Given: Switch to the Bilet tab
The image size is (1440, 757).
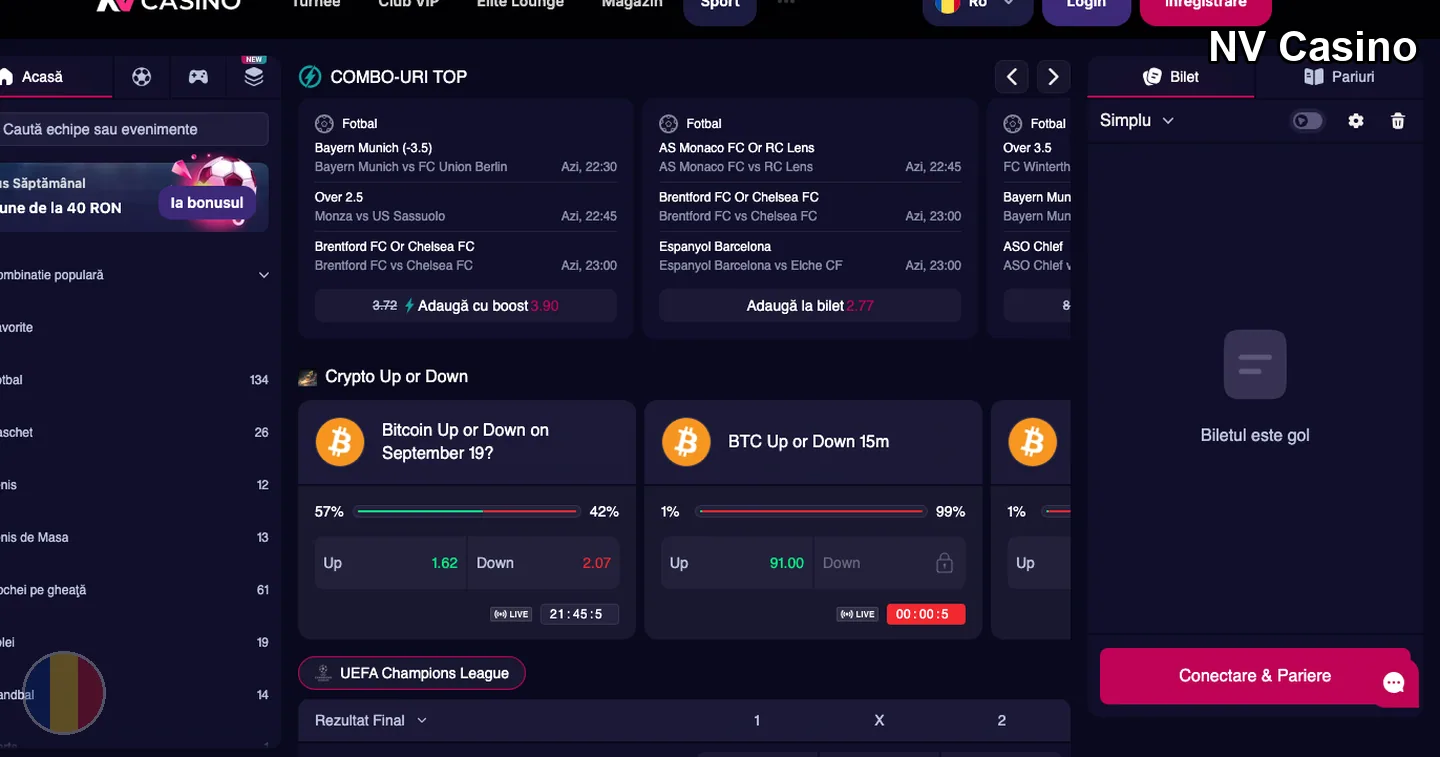Looking at the screenshot, I should pos(1171,77).
